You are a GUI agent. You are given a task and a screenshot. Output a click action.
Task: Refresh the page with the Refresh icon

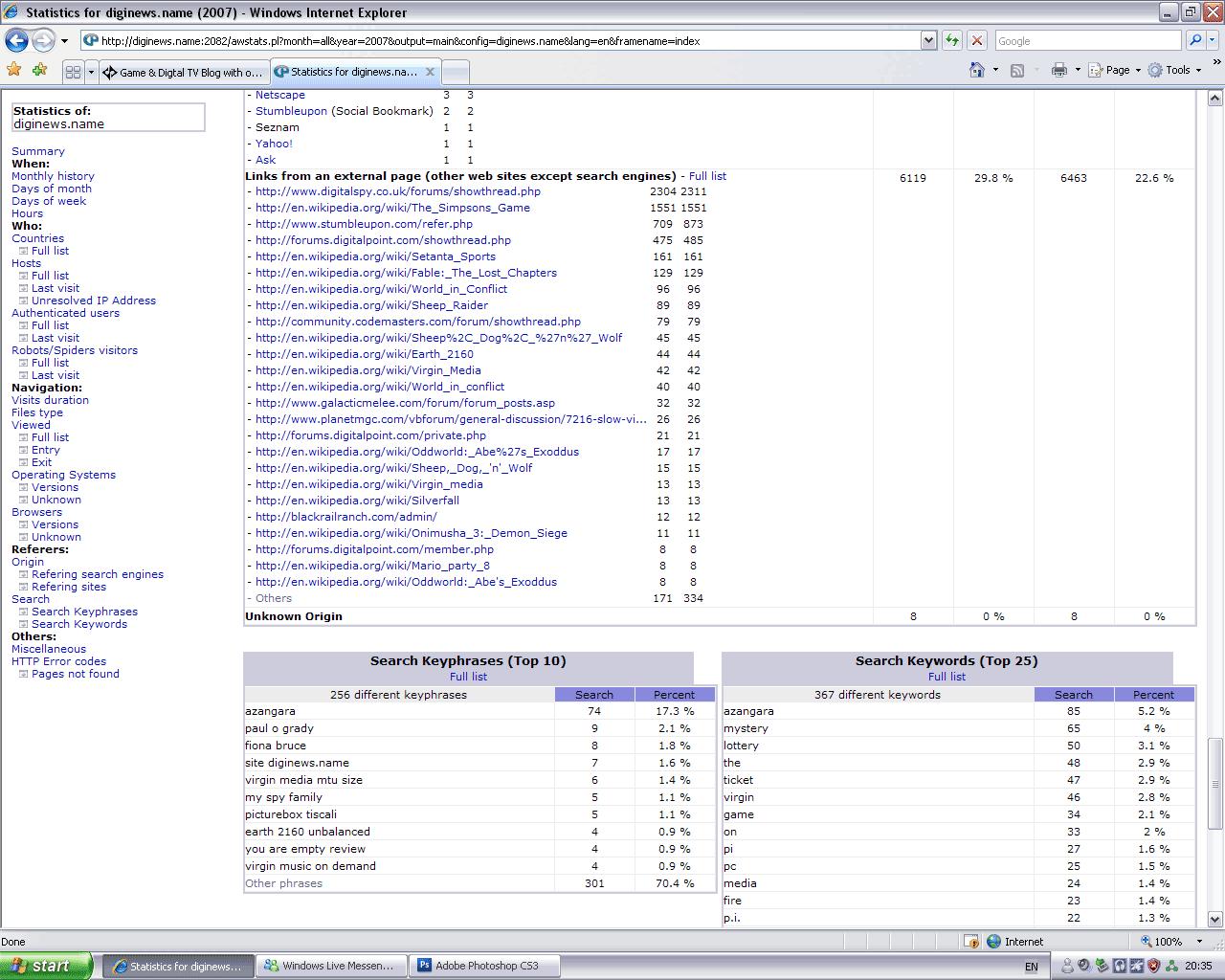[x=952, y=41]
